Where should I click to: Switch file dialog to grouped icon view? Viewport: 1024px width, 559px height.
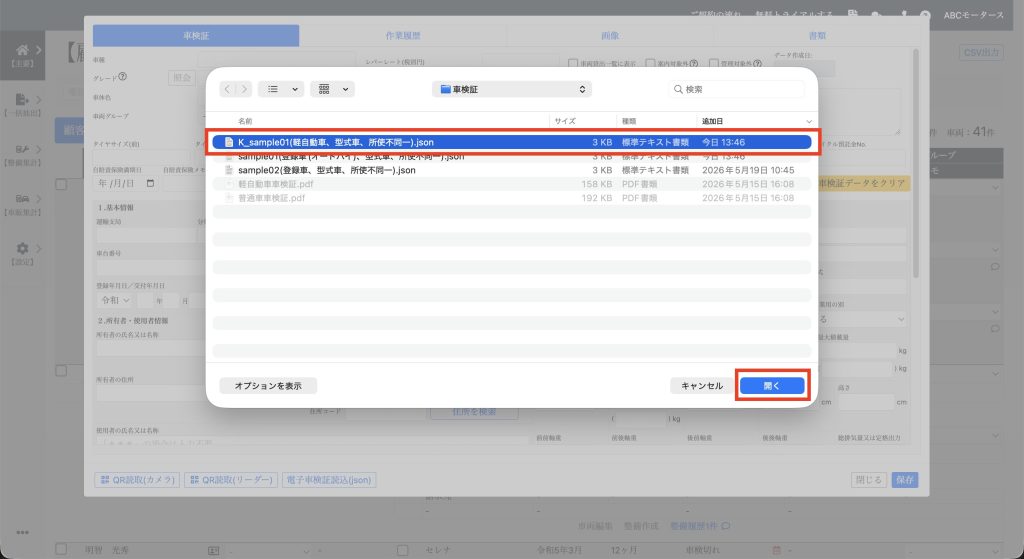pyautogui.click(x=324, y=89)
